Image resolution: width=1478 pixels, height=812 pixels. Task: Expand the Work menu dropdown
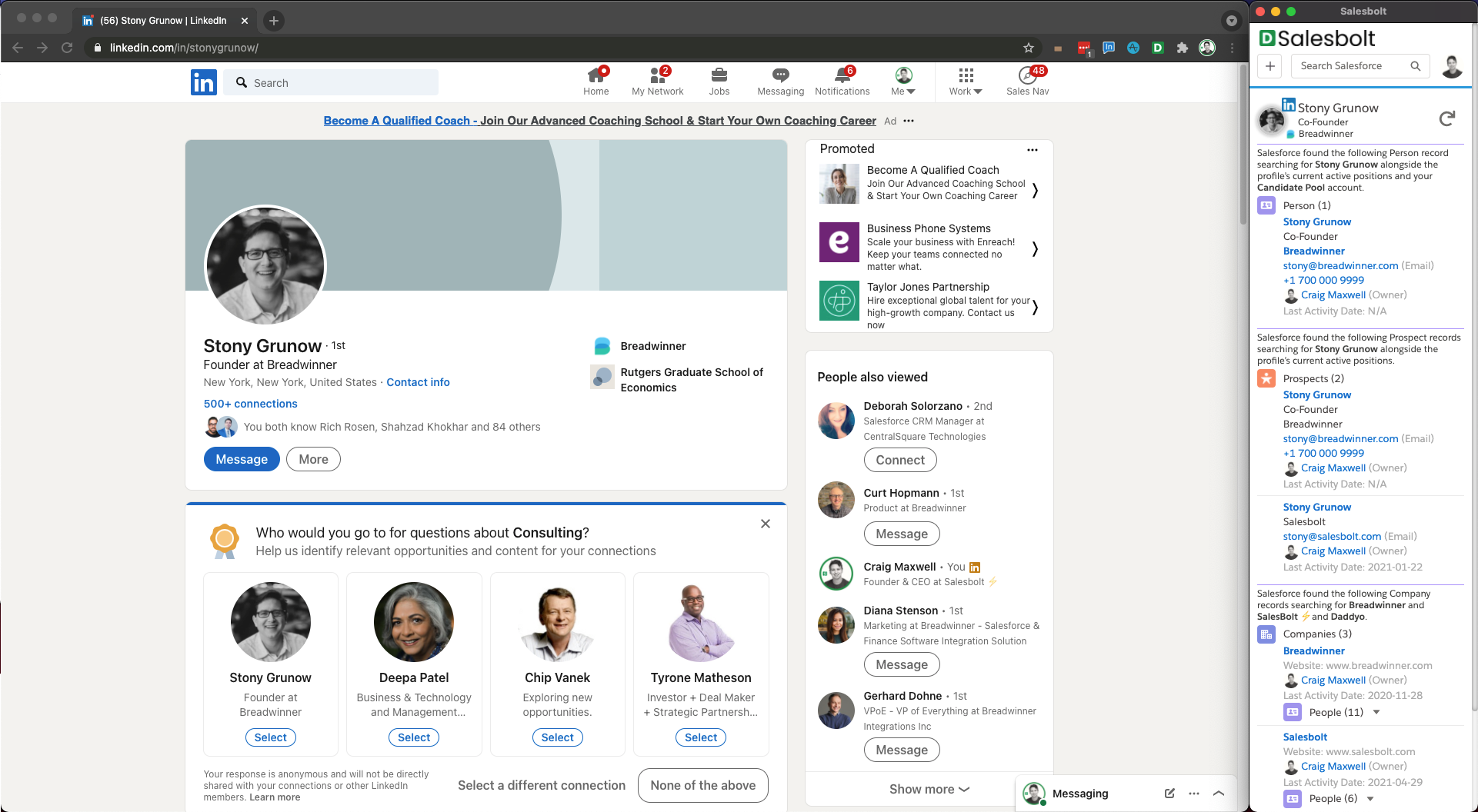(x=965, y=82)
